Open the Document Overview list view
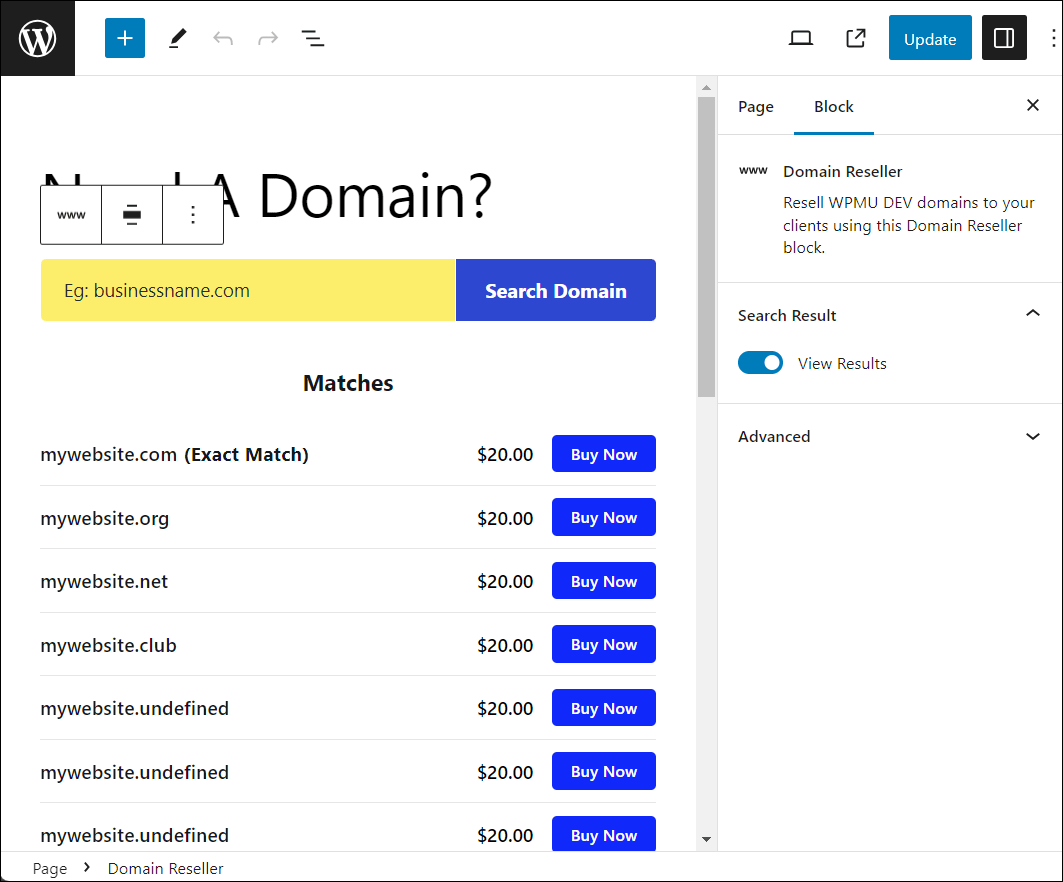 pyautogui.click(x=313, y=37)
